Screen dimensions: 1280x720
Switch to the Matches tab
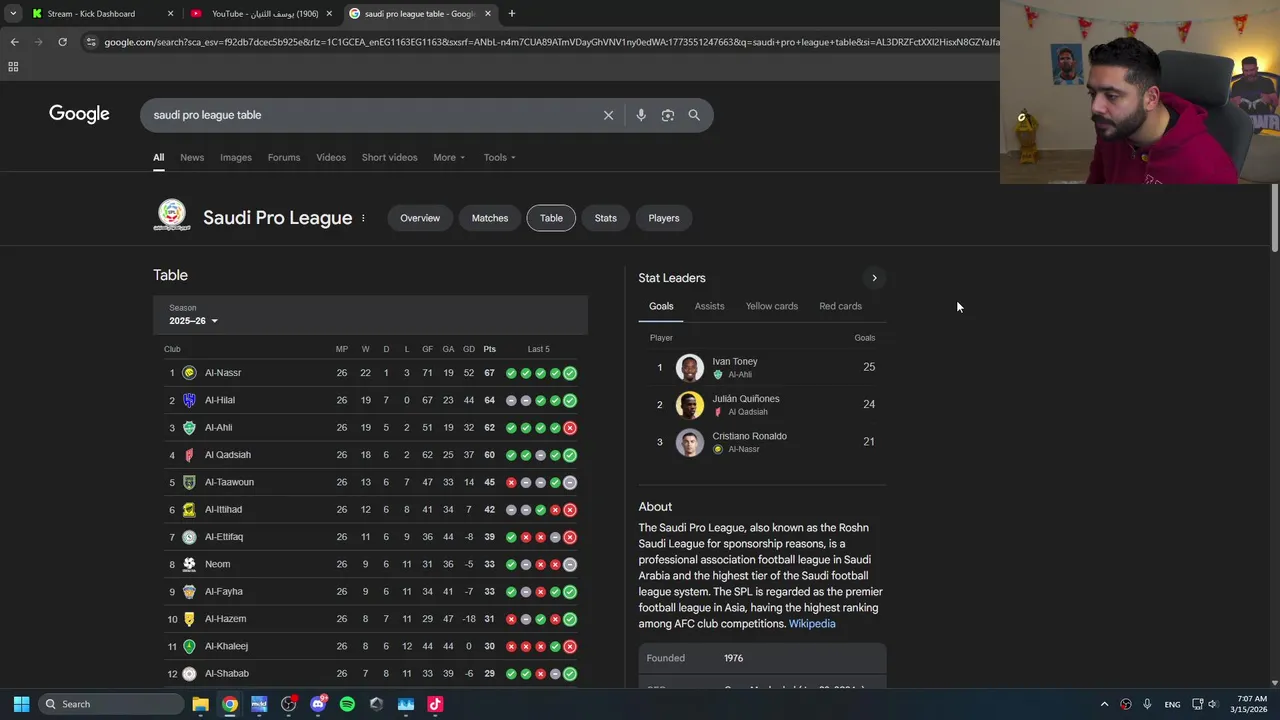point(490,218)
